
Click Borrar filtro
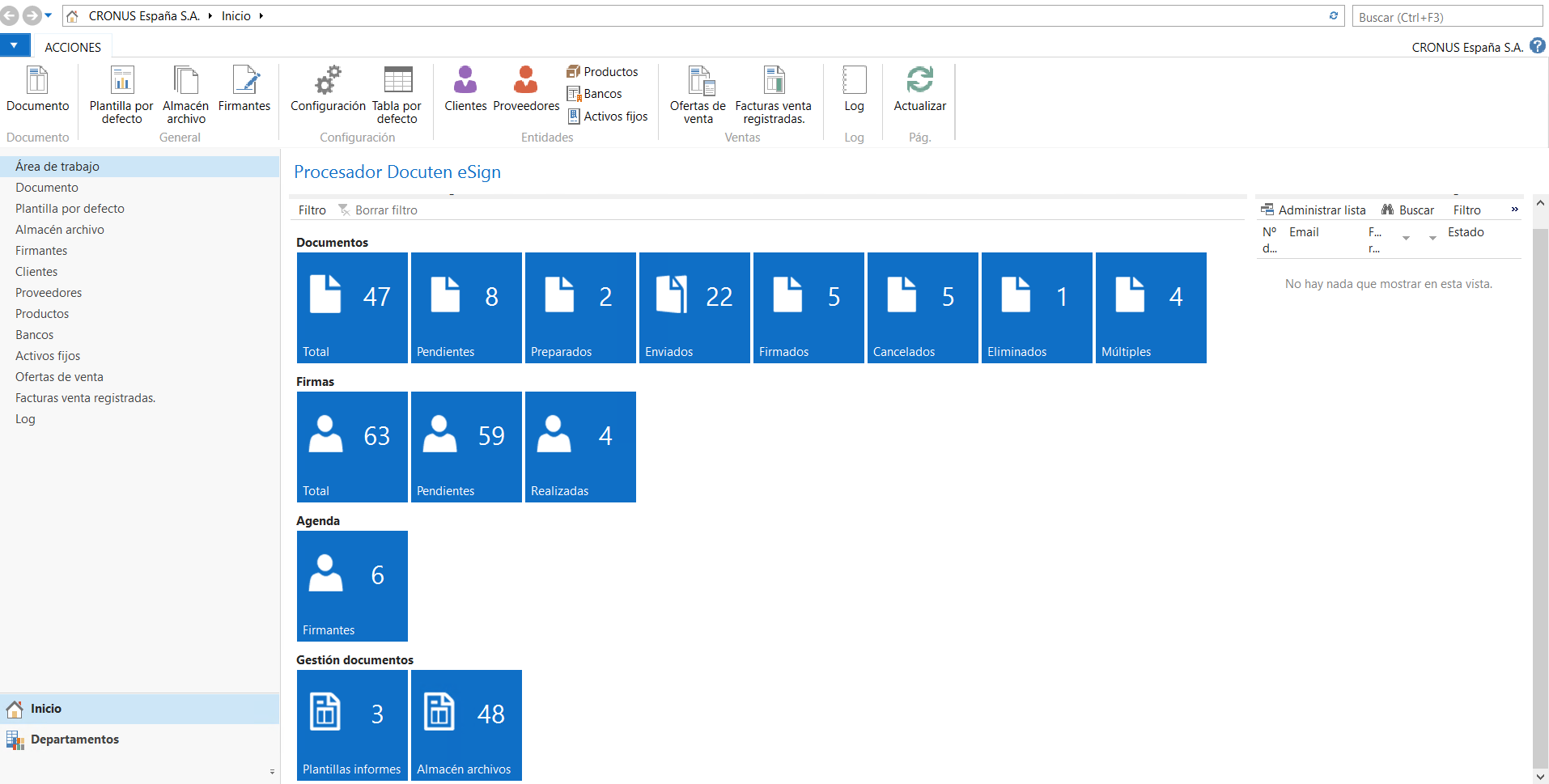pos(378,210)
